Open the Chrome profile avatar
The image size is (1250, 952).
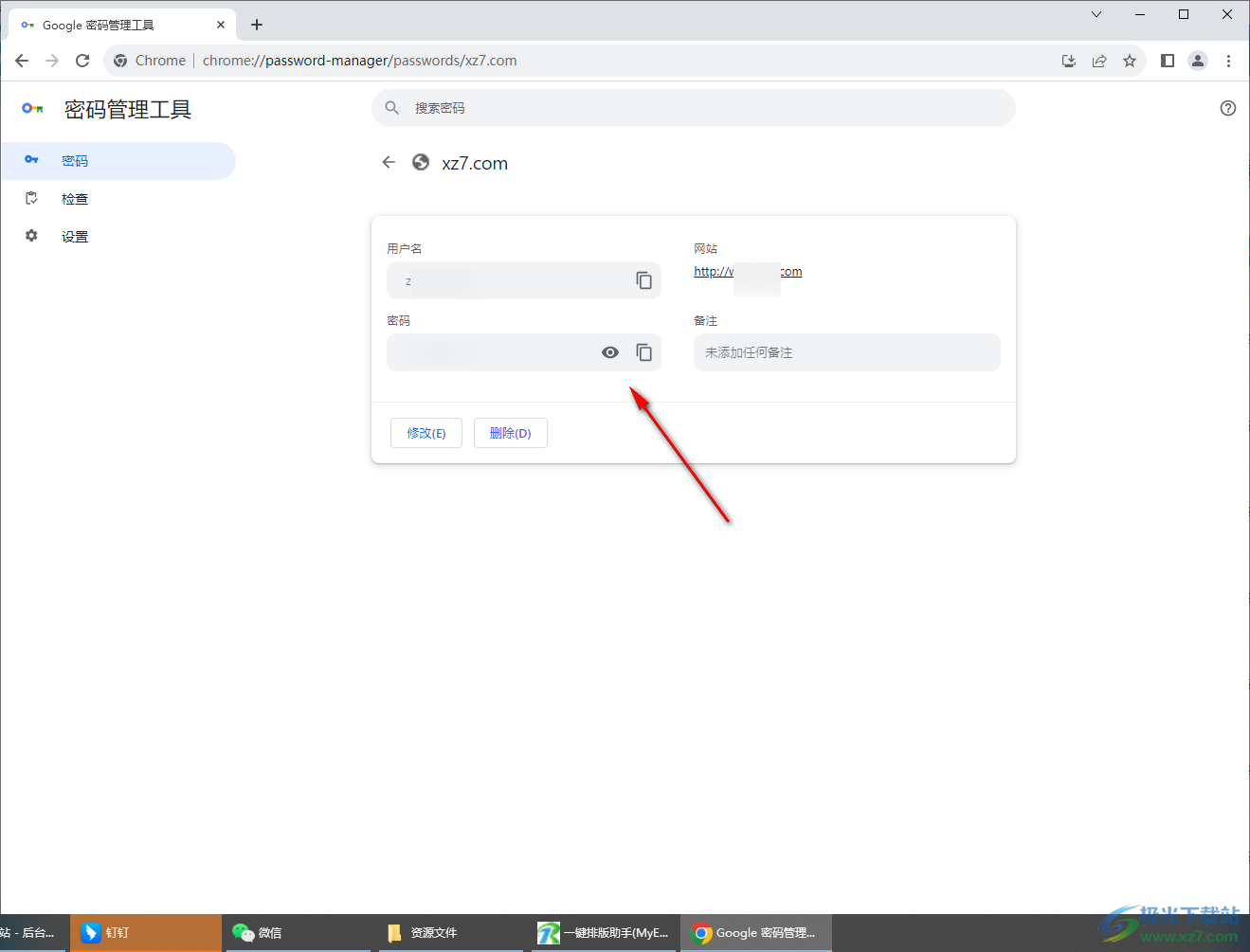[1198, 61]
